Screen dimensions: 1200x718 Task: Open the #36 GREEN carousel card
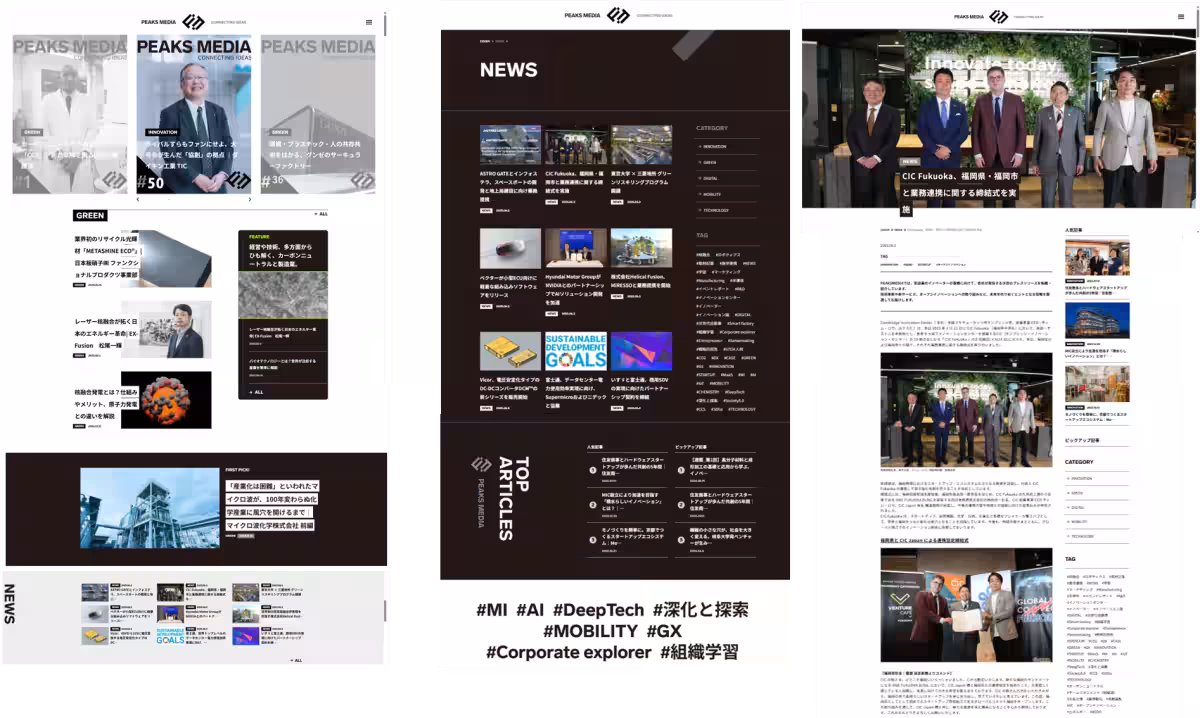(x=318, y=114)
